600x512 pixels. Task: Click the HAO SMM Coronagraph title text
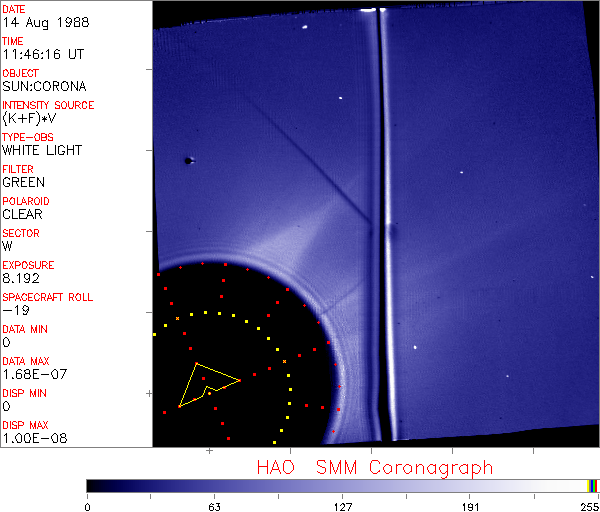coord(375,468)
